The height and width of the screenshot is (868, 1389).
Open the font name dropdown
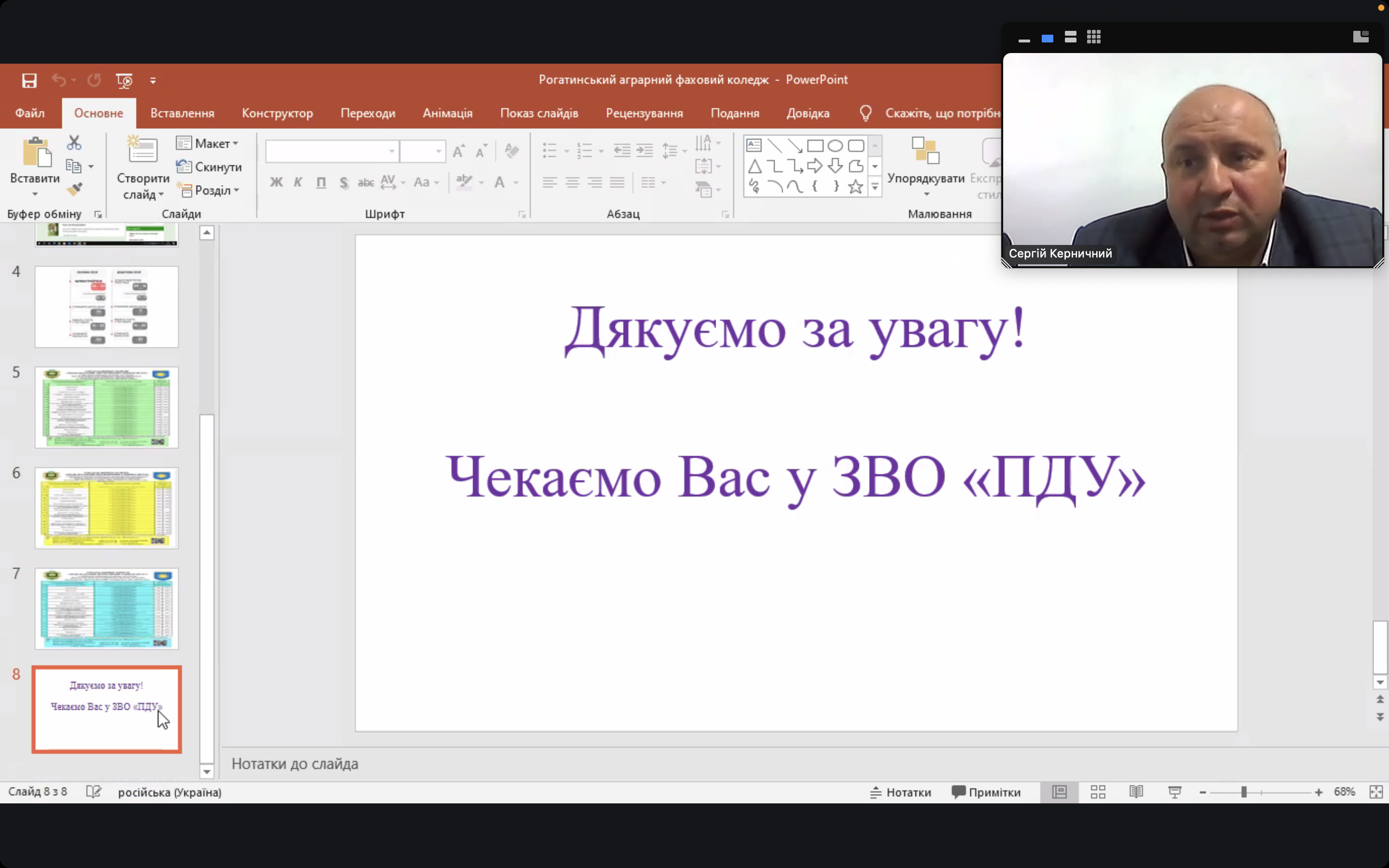tap(392, 151)
